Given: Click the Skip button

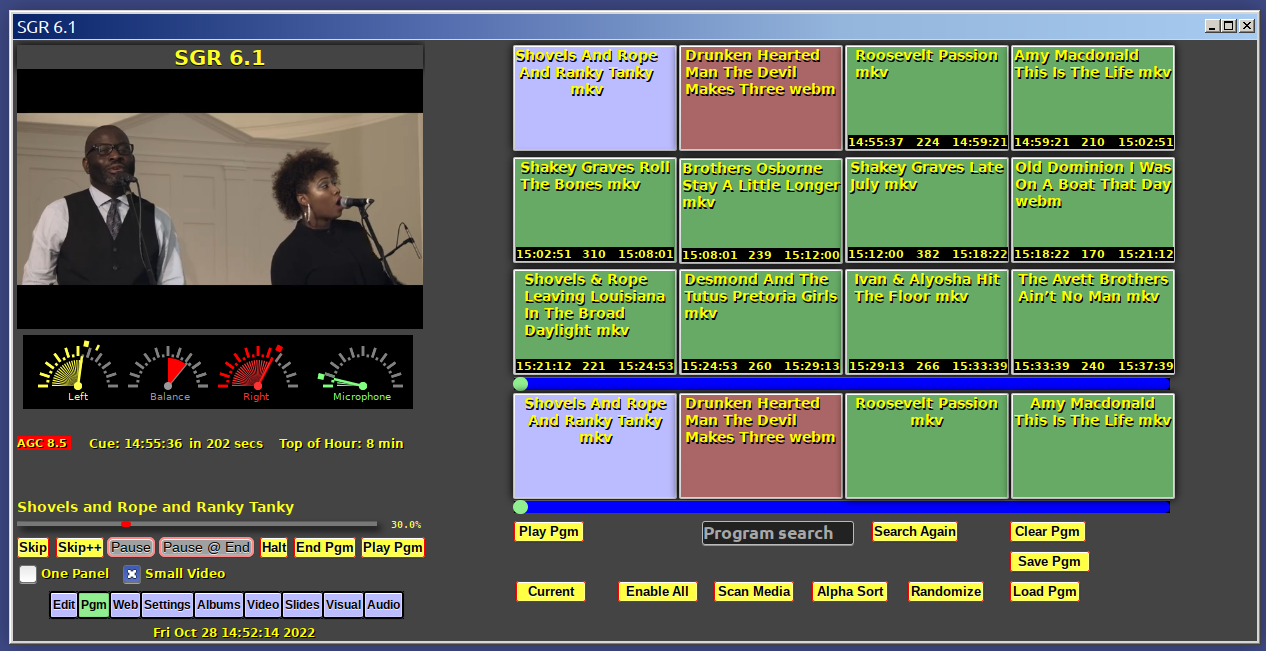Looking at the screenshot, I should [33, 547].
